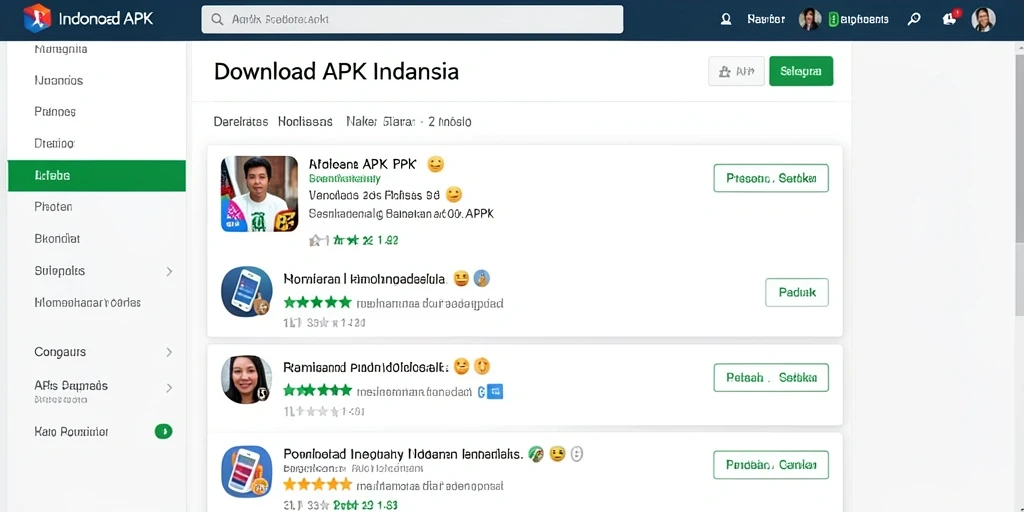This screenshot has height=512, width=1024.
Task: Open the Raeber user account link
Action: point(765,20)
